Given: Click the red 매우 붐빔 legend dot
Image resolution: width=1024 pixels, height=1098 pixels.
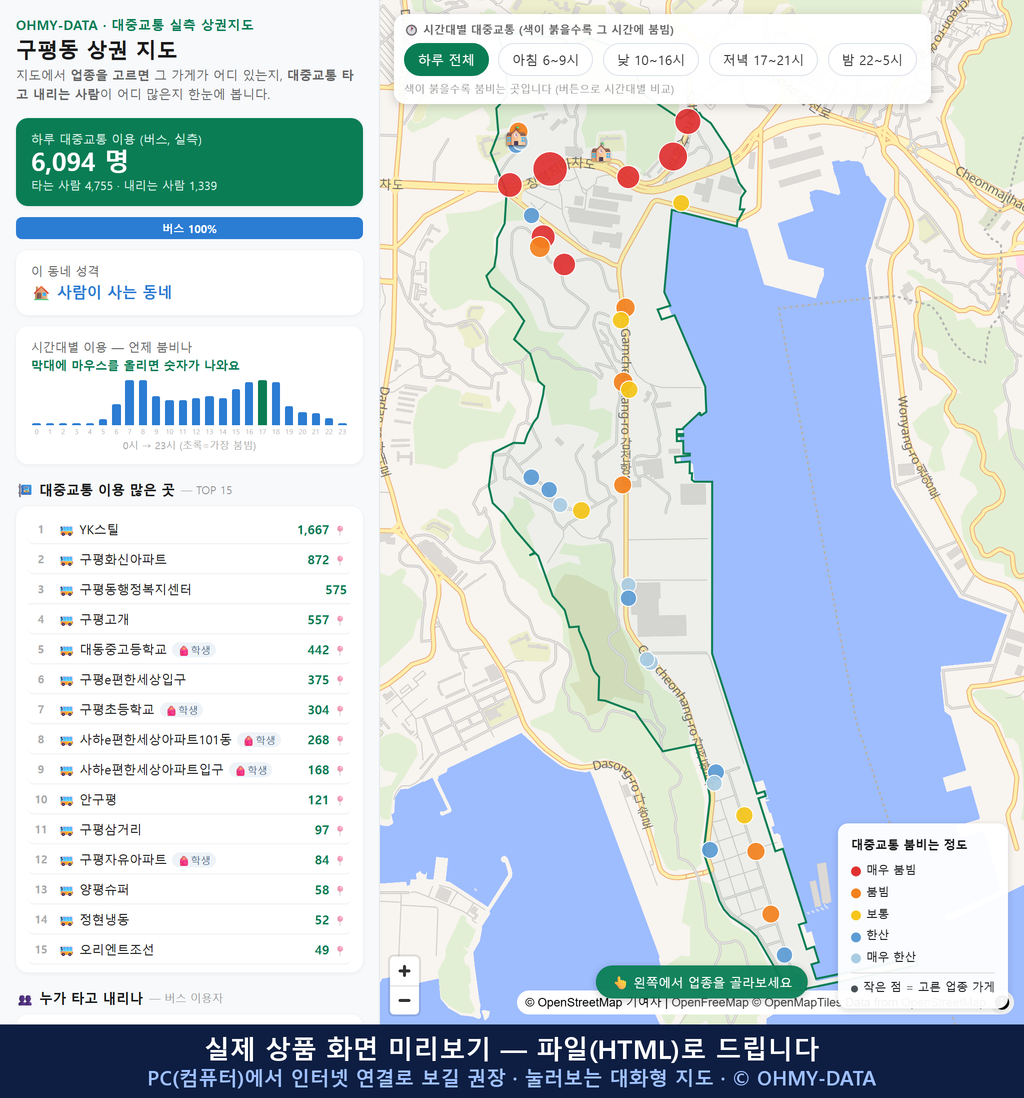Looking at the screenshot, I should [x=855, y=870].
